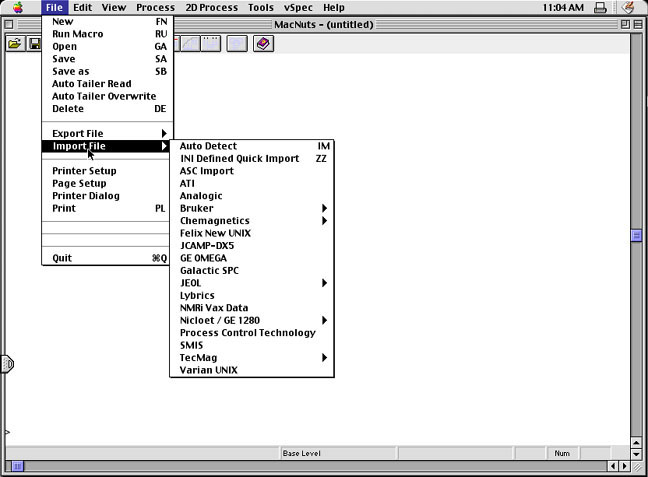The image size is (648, 477).
Task: Open the Apple menu icon
Action: (17, 7)
